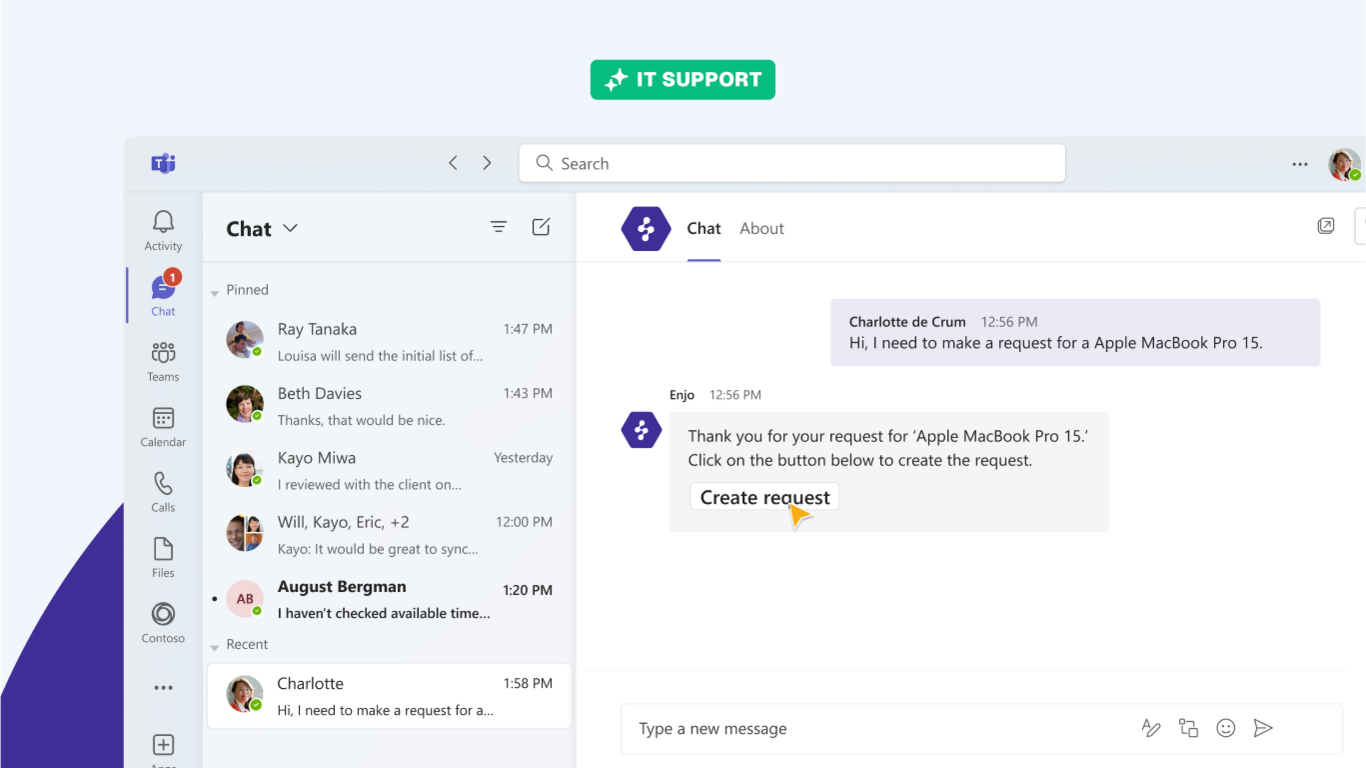Click the IT SUPPORT badge
Viewport: 1366px width, 768px height.
pos(683,80)
